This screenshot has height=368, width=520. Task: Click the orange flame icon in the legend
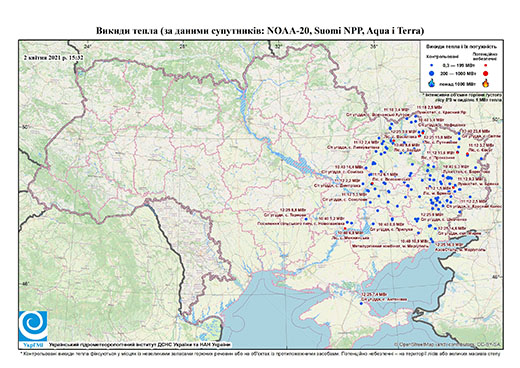coord(486,83)
